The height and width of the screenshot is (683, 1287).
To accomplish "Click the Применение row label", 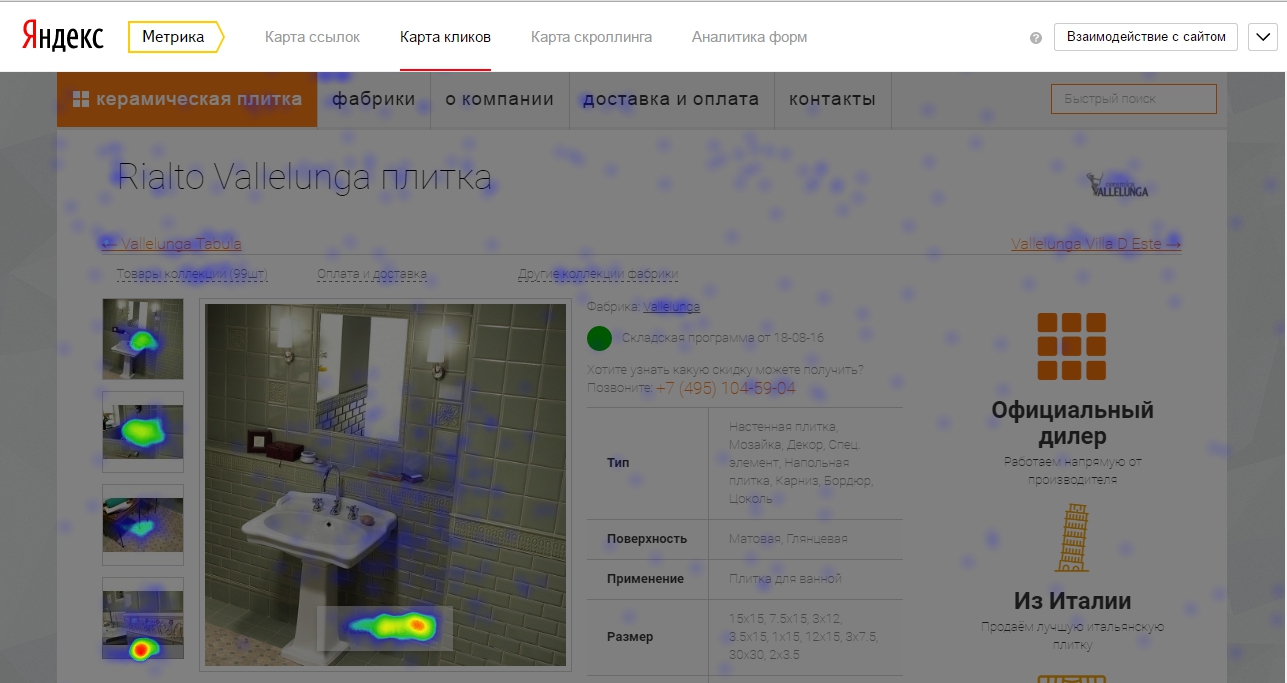I will click(645, 579).
